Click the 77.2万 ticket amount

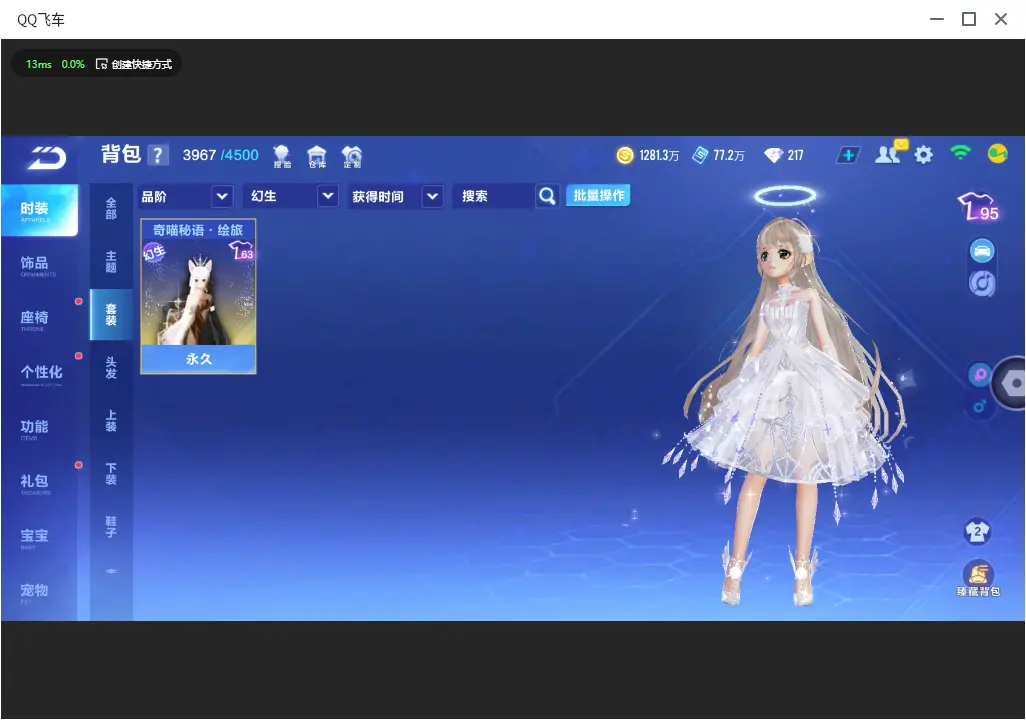729,156
